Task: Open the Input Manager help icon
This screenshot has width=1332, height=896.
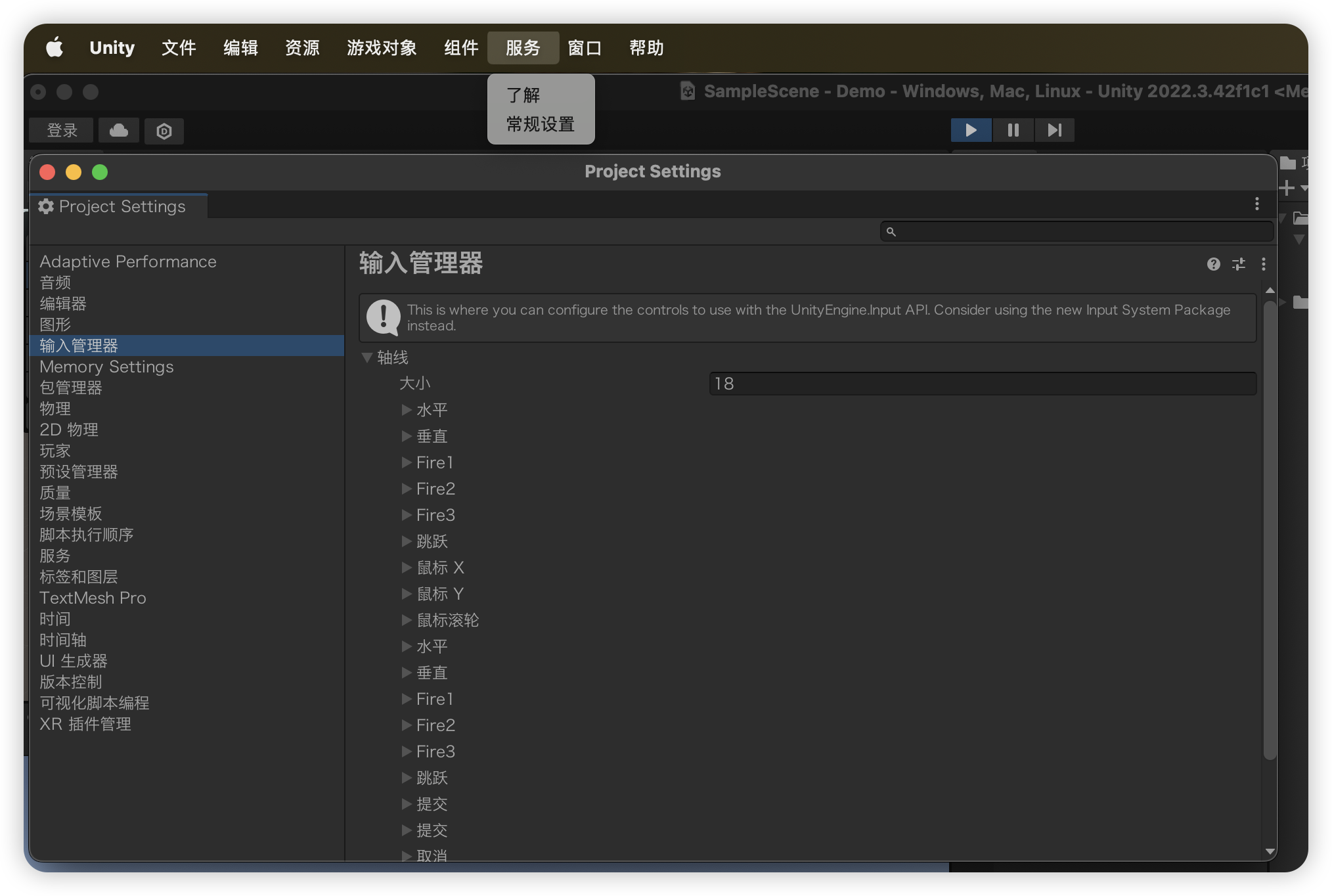Action: (x=1213, y=264)
